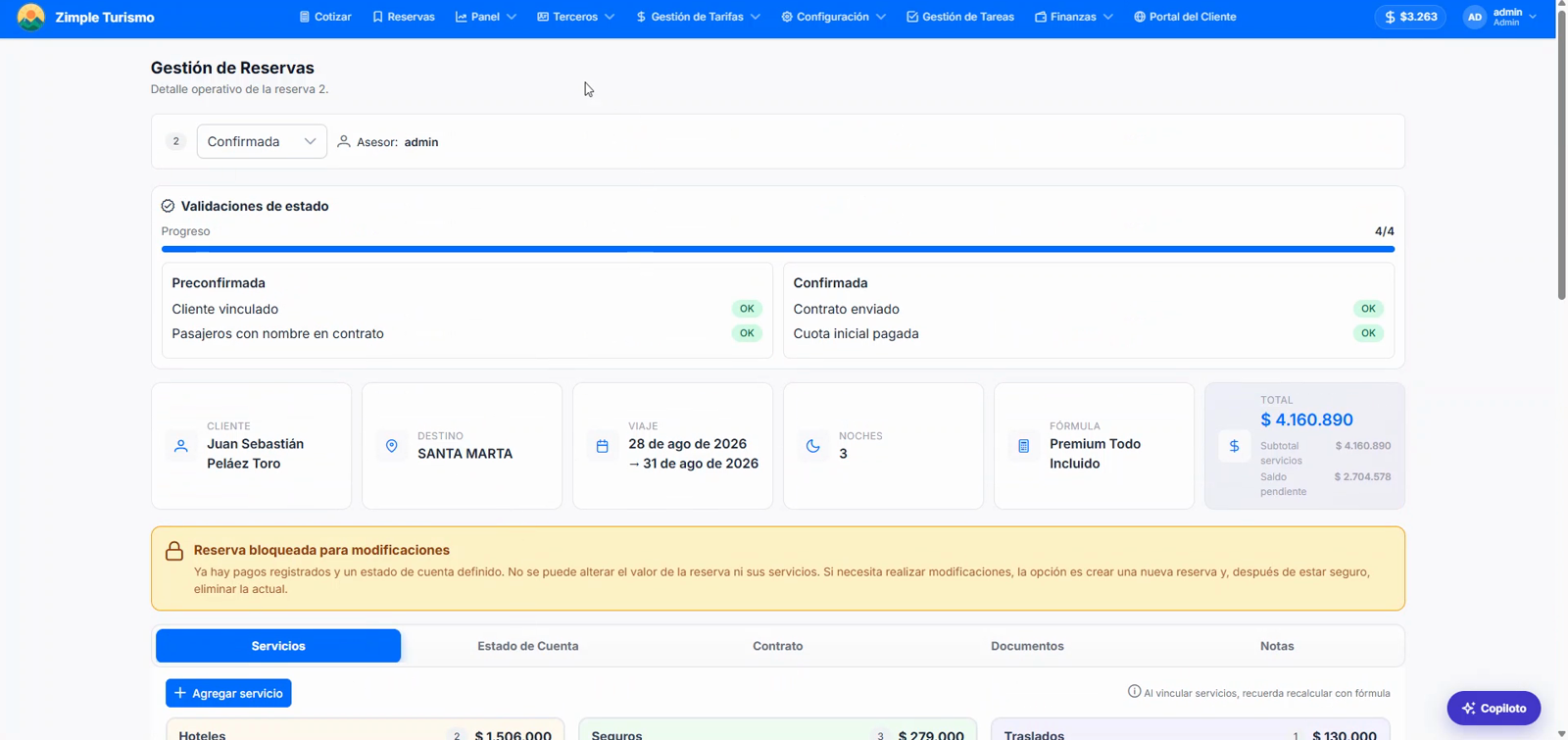Switch to the Contrato tab
1568x740 pixels.
(778, 646)
